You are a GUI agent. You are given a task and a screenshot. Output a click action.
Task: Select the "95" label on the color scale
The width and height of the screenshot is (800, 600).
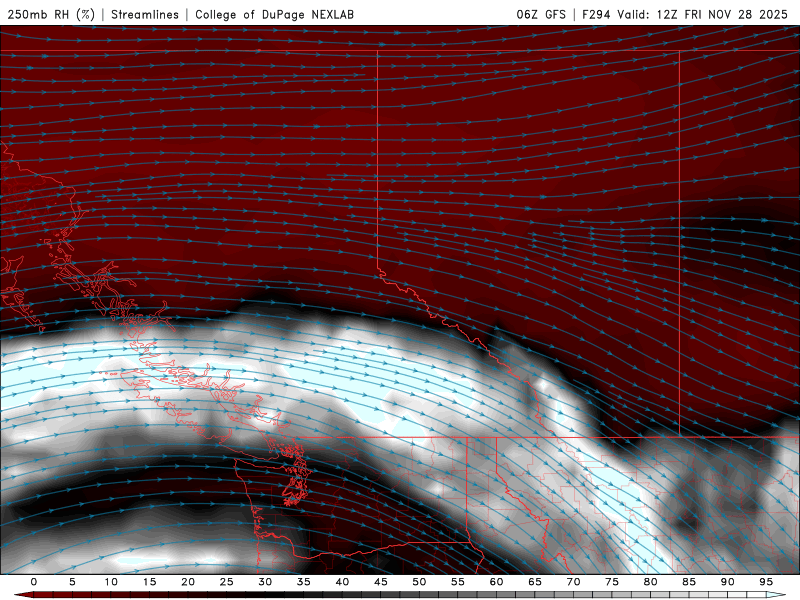tap(766, 582)
